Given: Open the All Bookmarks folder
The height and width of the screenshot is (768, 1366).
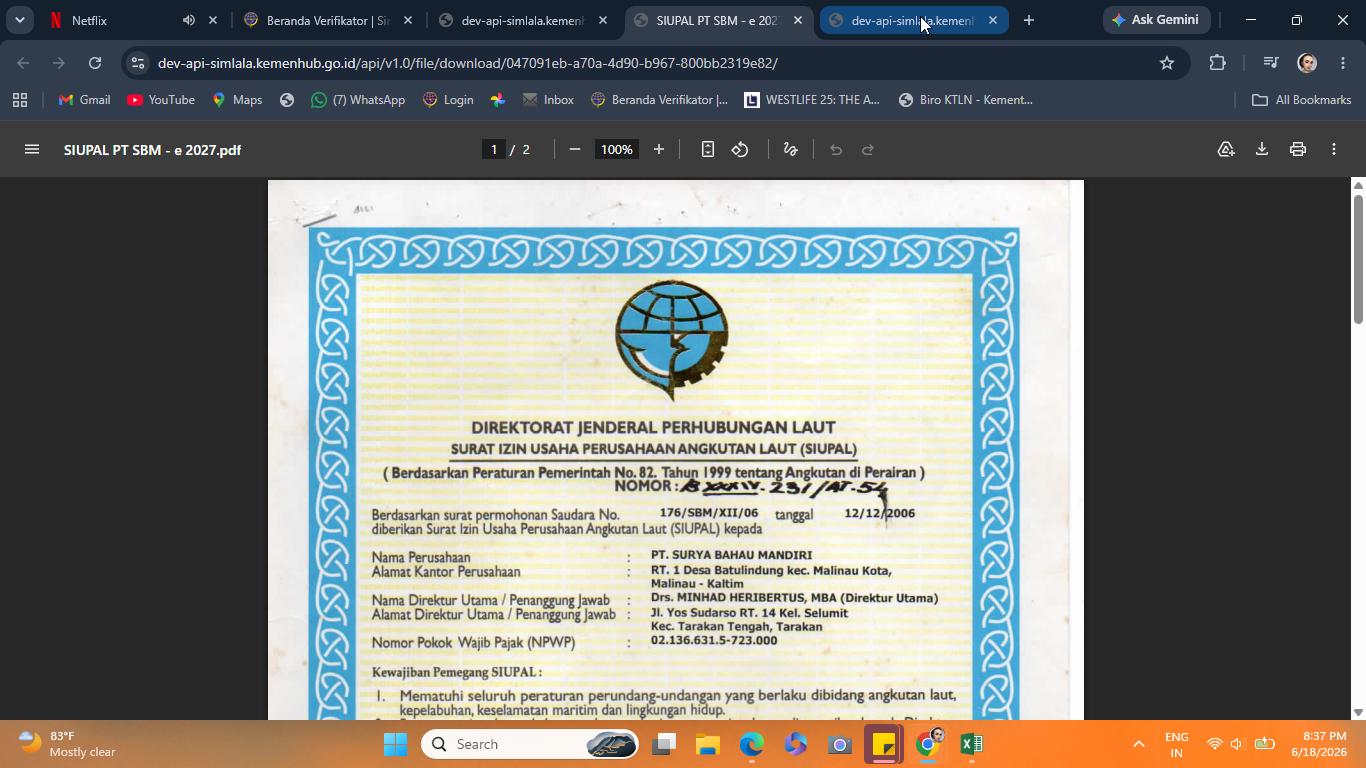Looking at the screenshot, I should pos(1302,100).
